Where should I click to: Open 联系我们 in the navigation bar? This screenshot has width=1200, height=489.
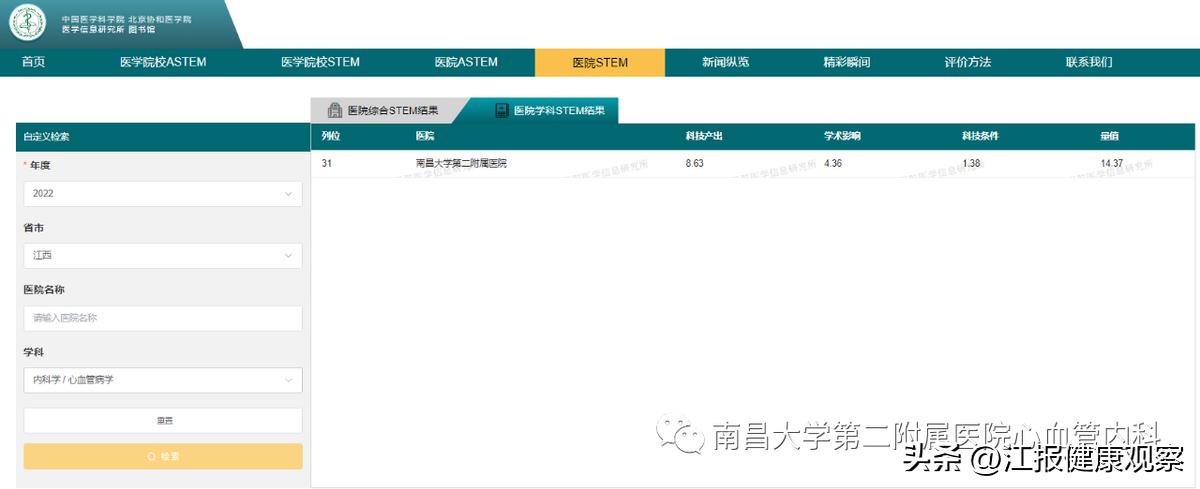(x=1089, y=62)
